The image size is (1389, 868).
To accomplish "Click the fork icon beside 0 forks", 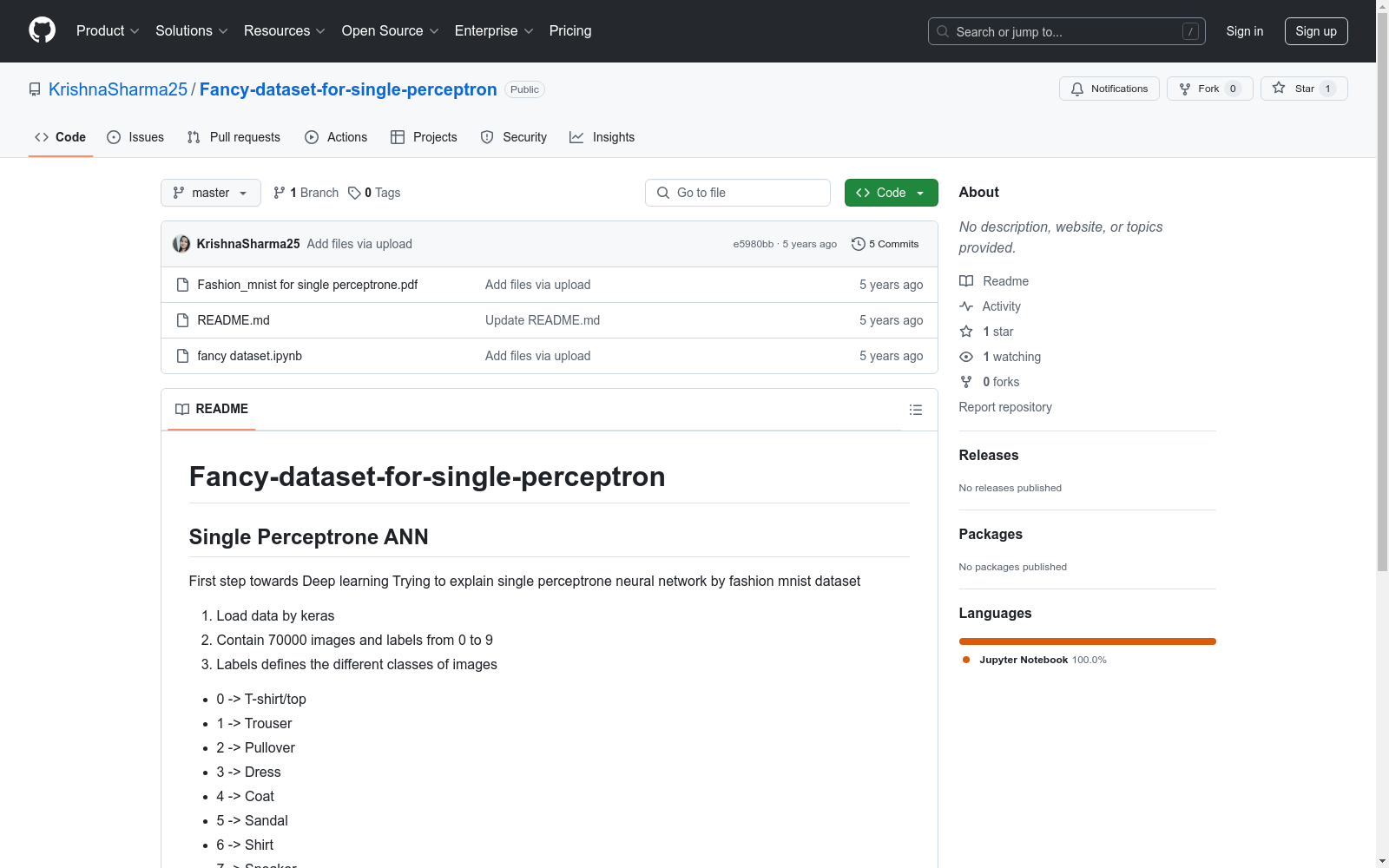I will click(966, 382).
